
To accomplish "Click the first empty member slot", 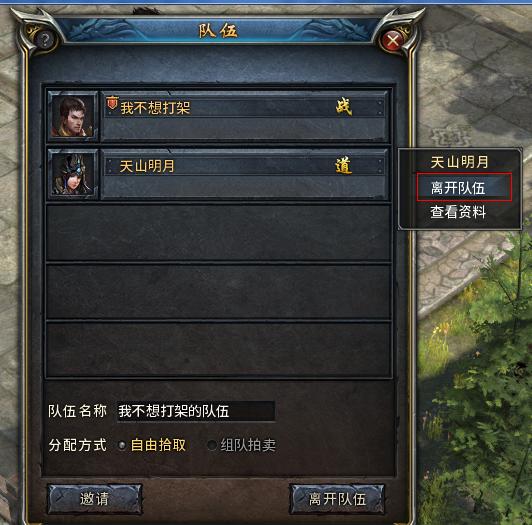I will pyautogui.click(x=219, y=232).
